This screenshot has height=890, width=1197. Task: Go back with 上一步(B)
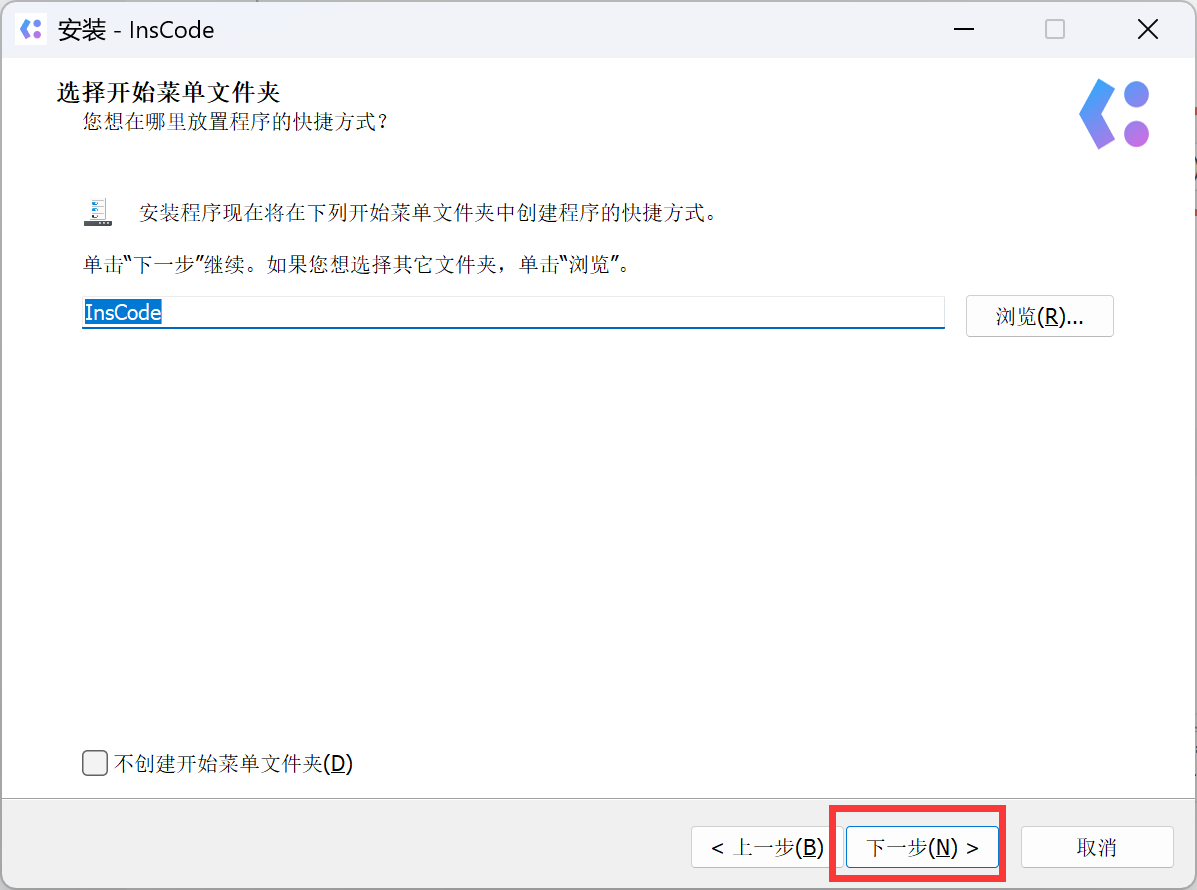coord(764,847)
